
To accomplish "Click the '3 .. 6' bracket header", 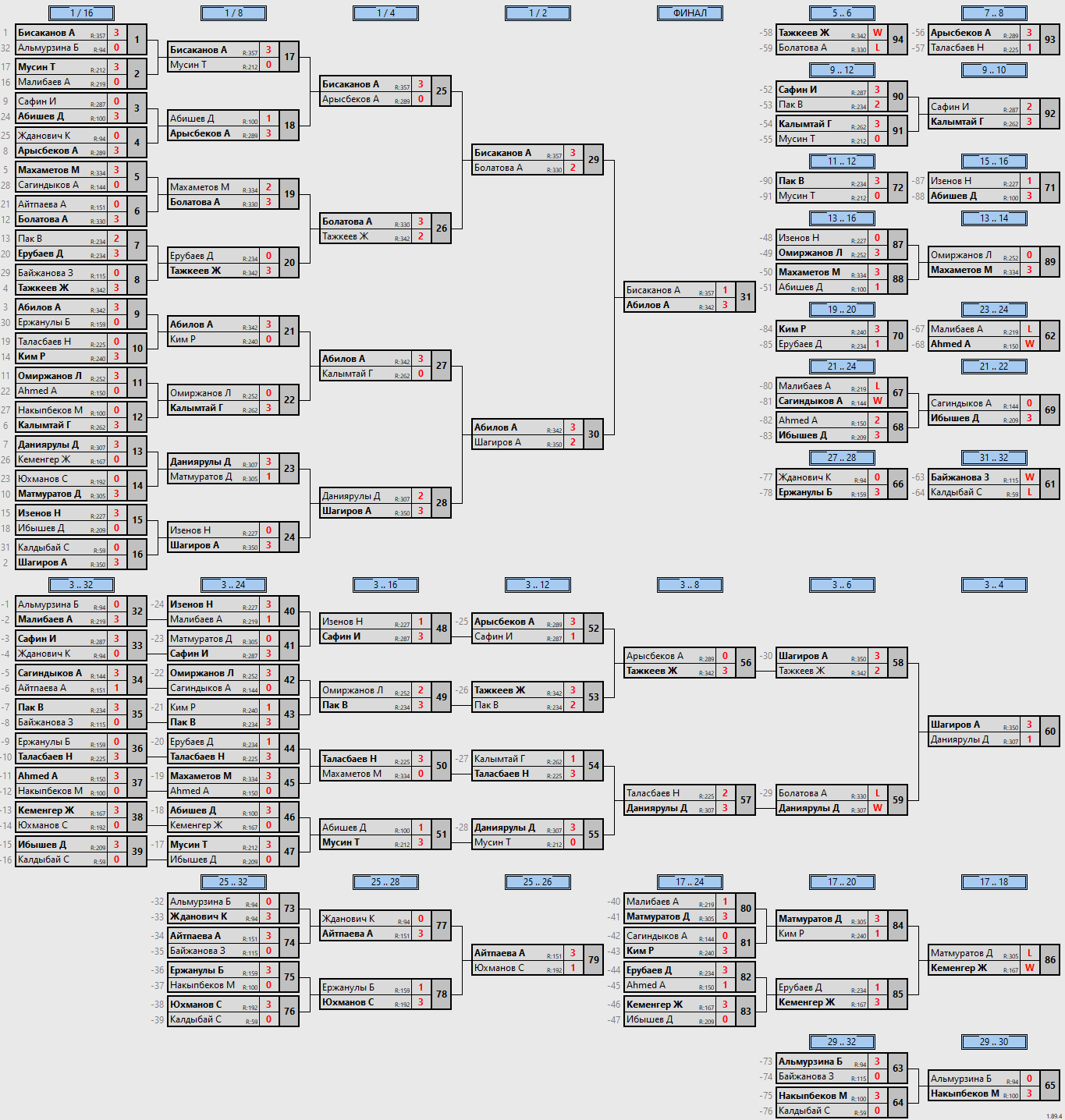I will click(842, 584).
